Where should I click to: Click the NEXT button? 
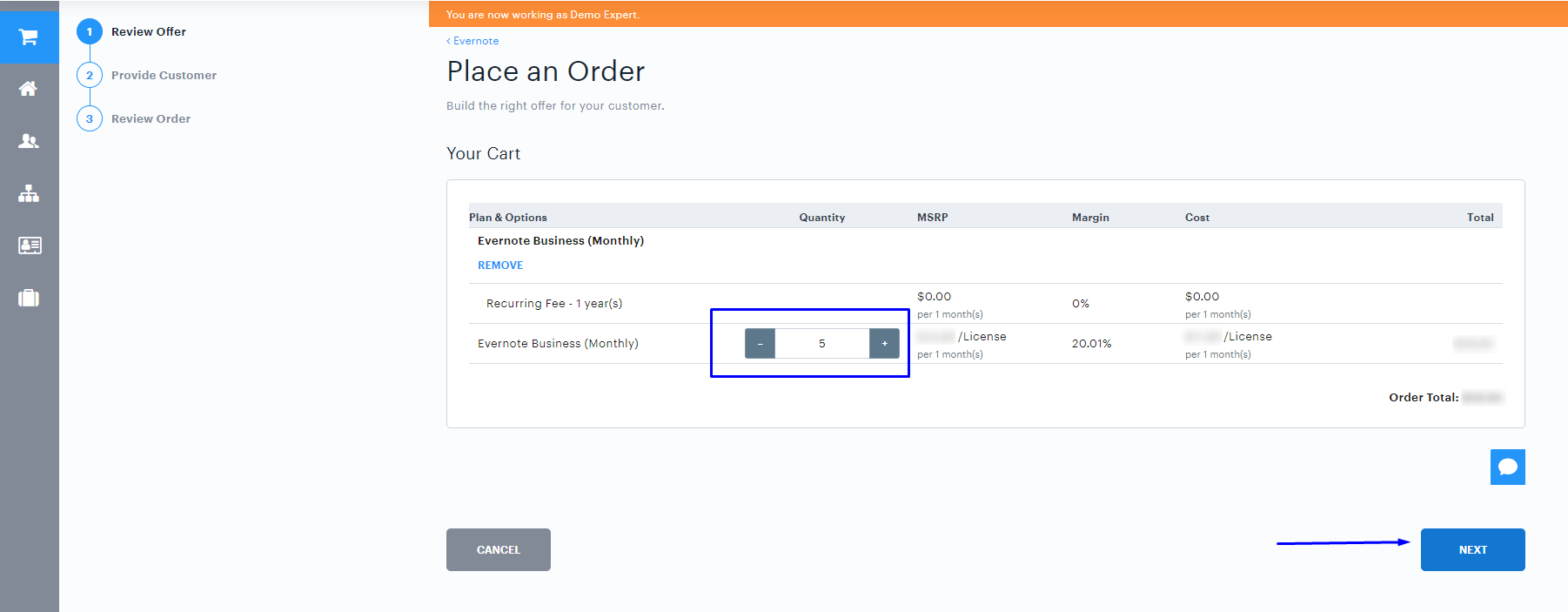[x=1472, y=549]
